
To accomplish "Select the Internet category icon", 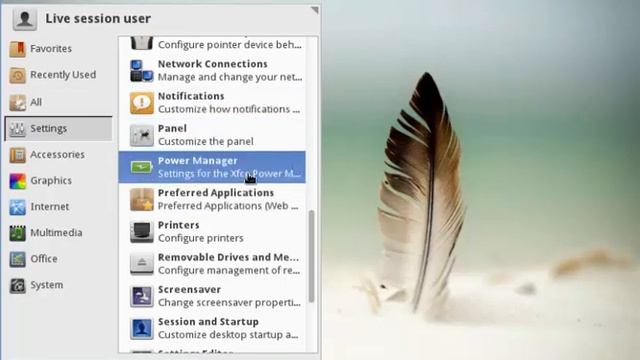I will click(18, 207).
